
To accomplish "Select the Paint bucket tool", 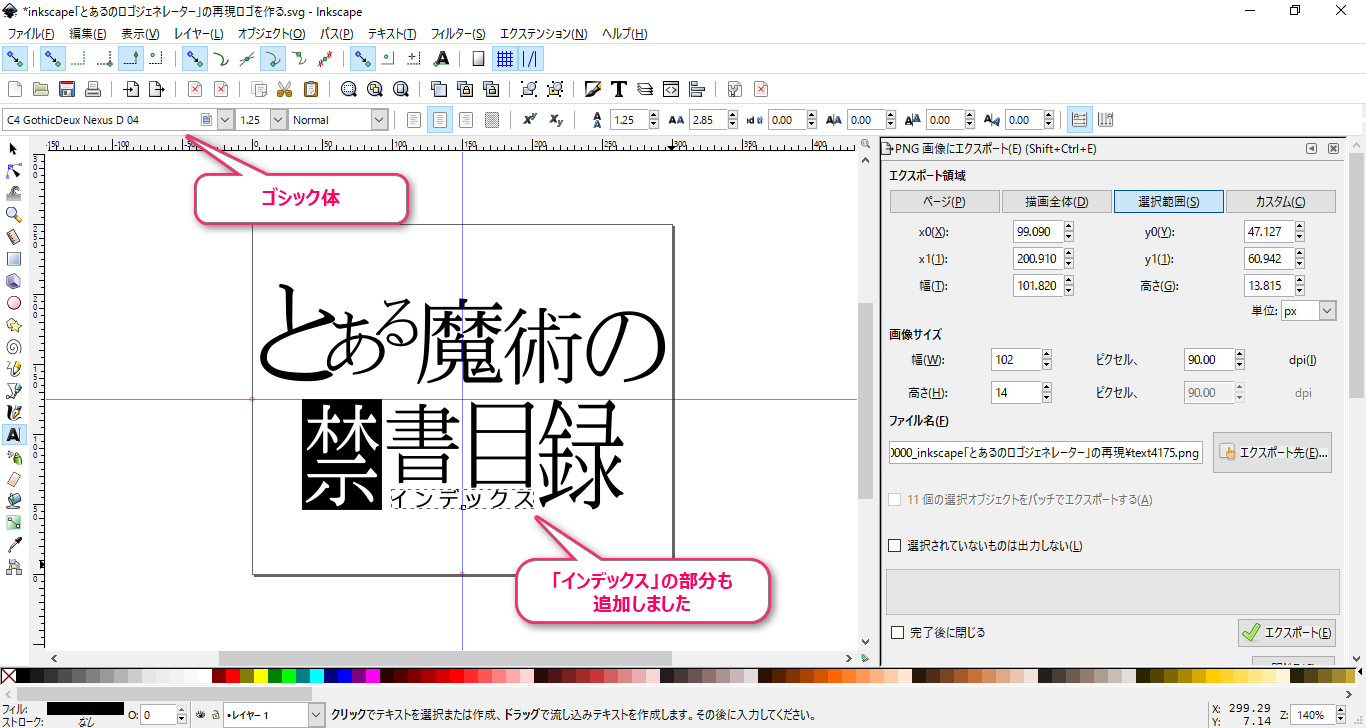I will (x=13, y=501).
